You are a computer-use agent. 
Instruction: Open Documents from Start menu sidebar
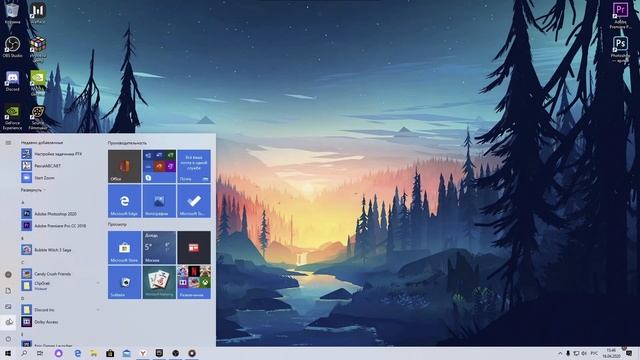click(x=8, y=291)
